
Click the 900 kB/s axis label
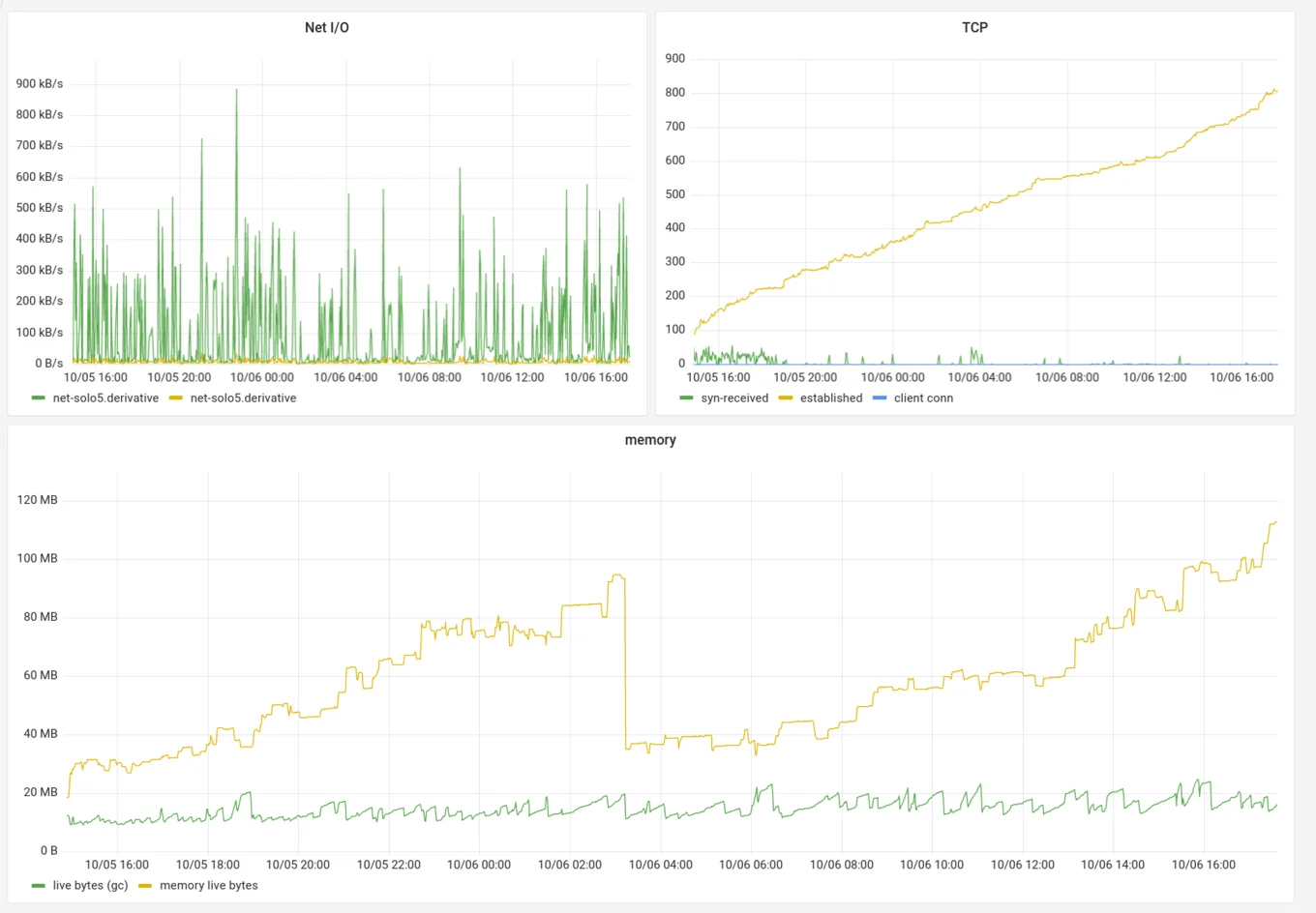coord(40,83)
